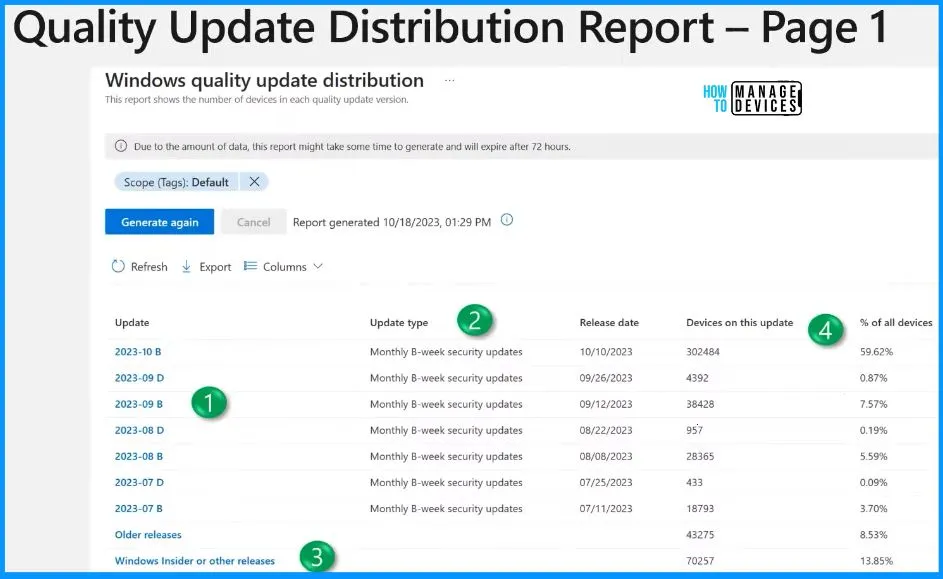943x579 pixels.
Task: Select the percentage 3.70%
Action: click(x=874, y=508)
